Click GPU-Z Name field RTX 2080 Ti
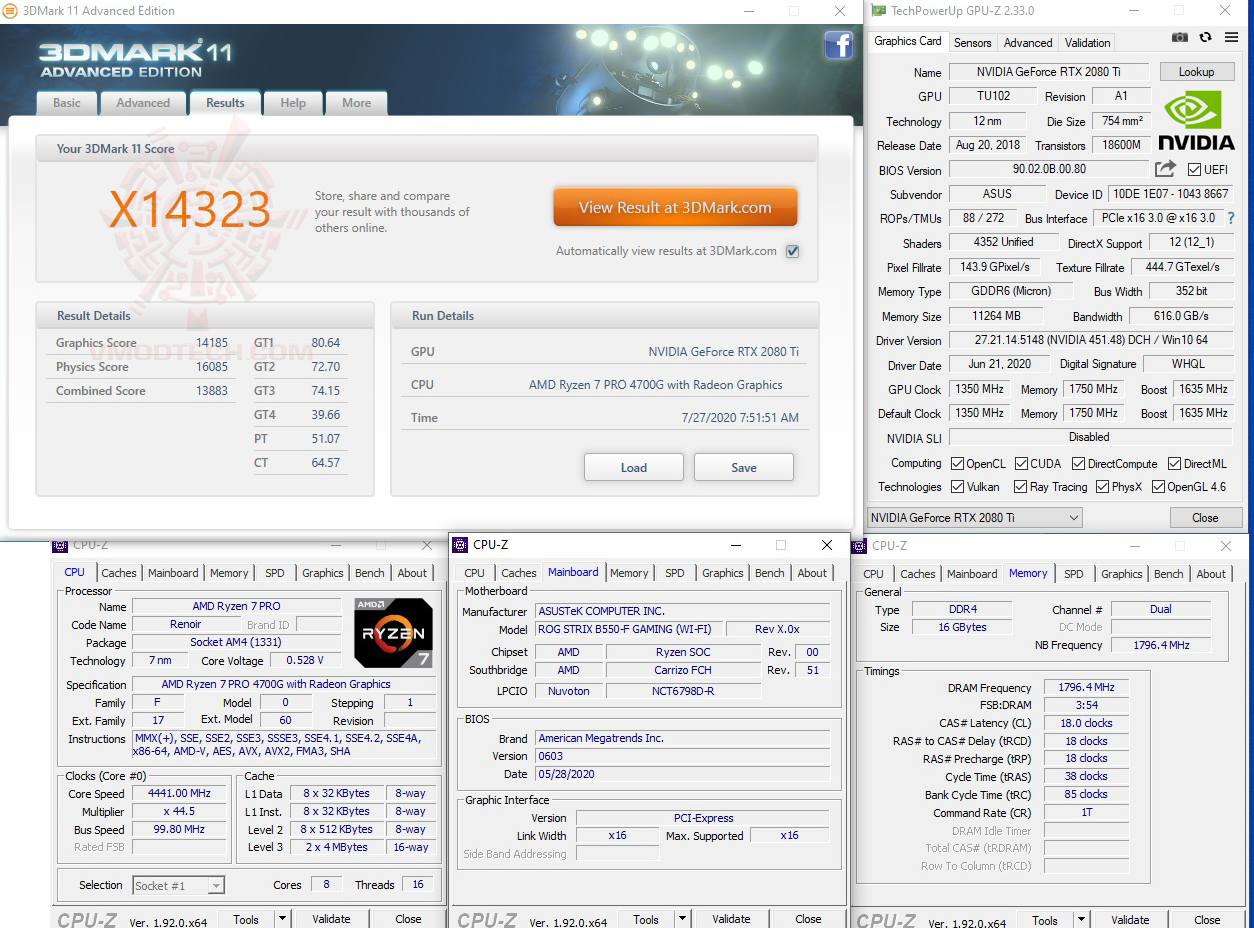This screenshot has width=1254, height=928. click(1049, 72)
